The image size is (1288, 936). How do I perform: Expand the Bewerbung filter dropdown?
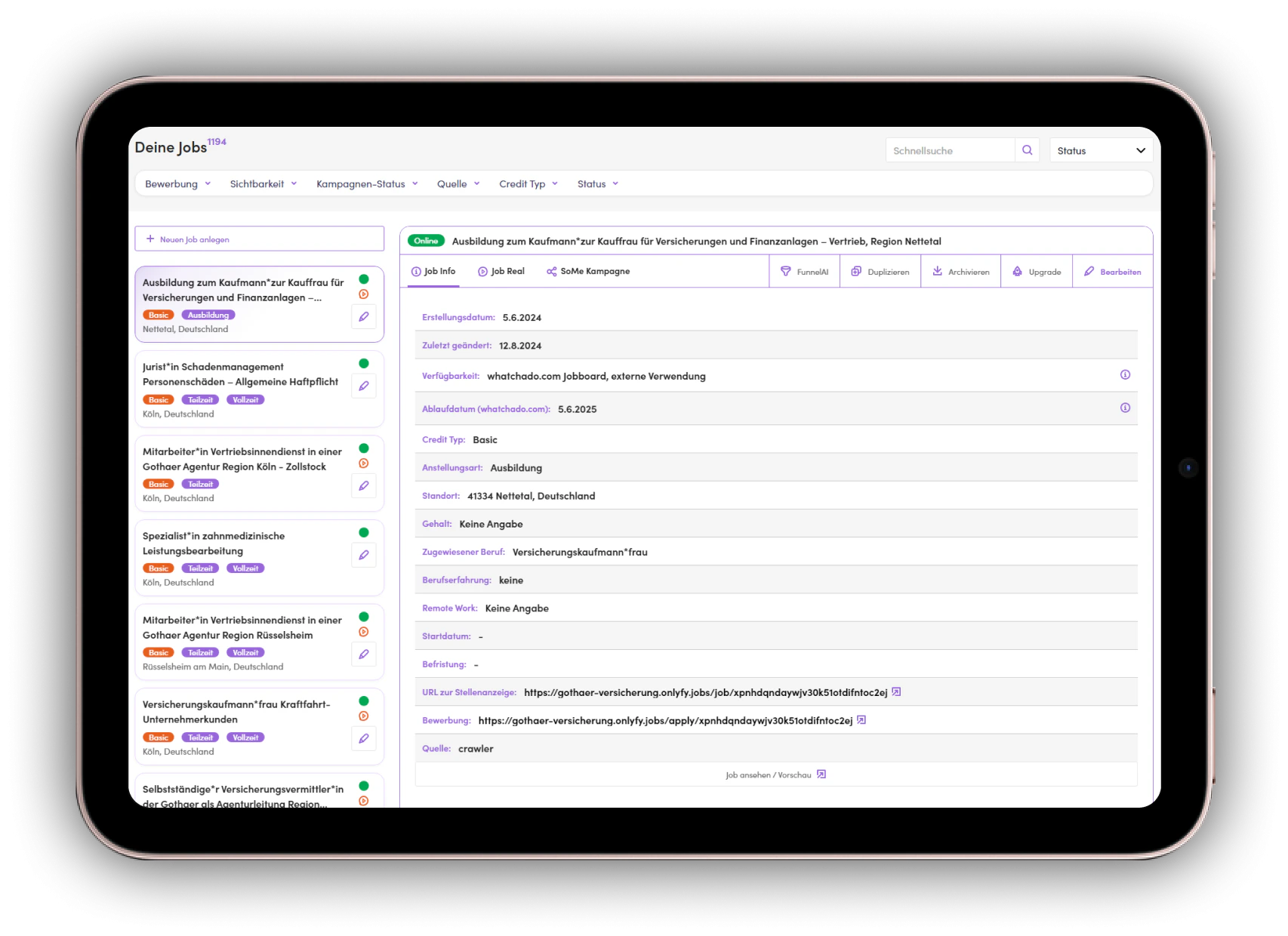(177, 184)
